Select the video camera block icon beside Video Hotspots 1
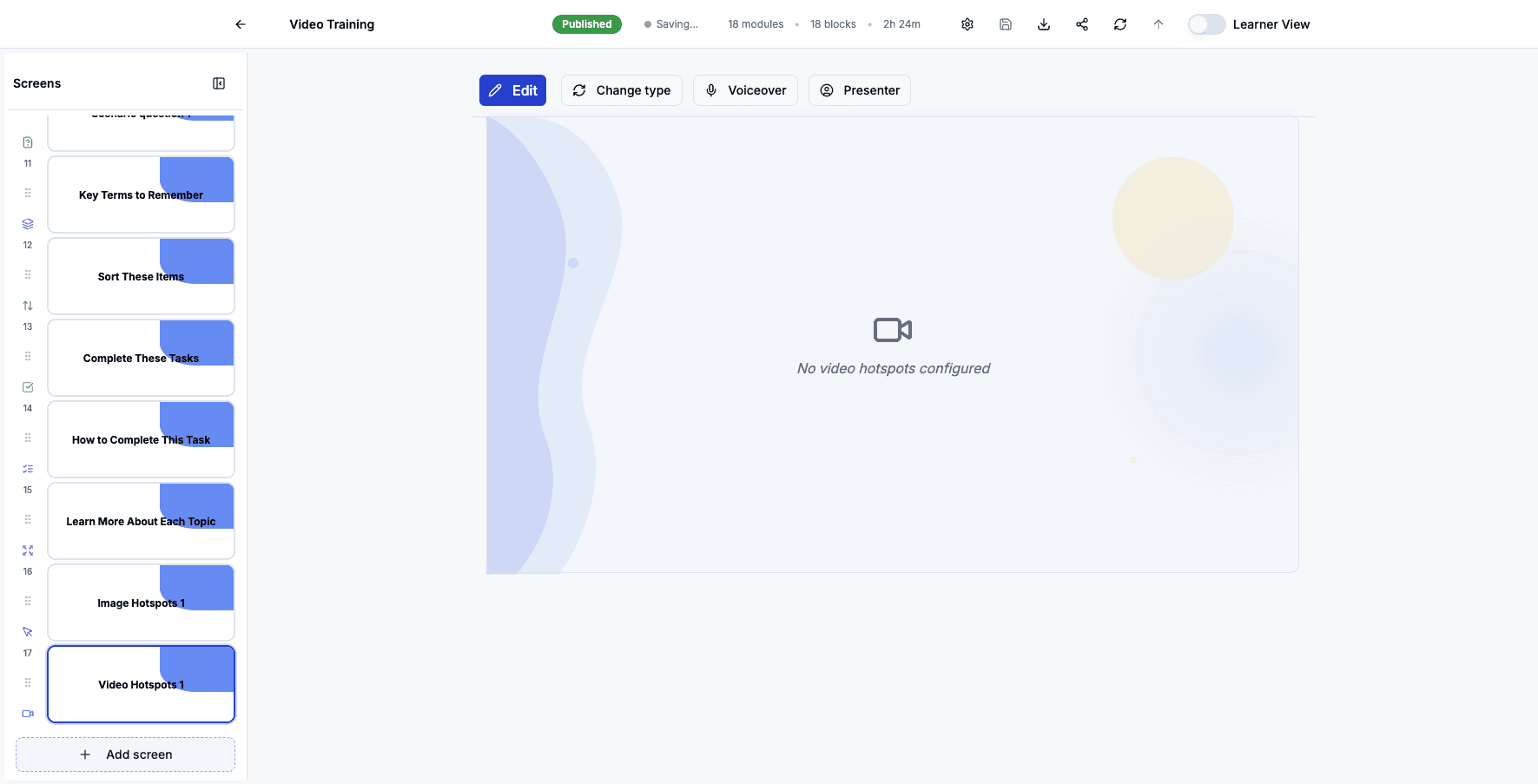 click(x=27, y=713)
